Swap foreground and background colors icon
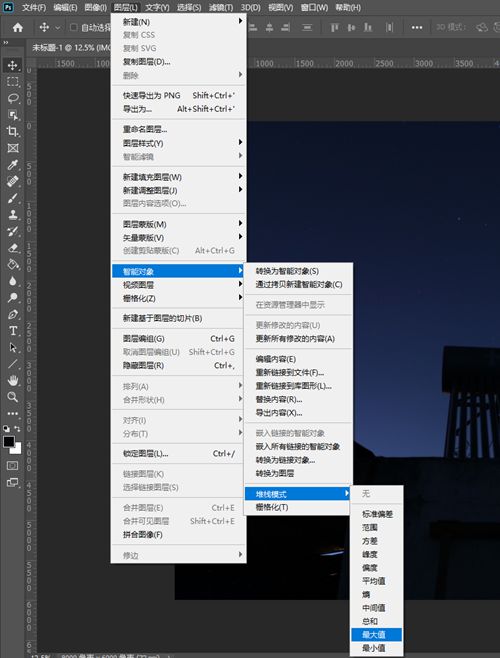This screenshot has height=658, width=500. coord(17,429)
